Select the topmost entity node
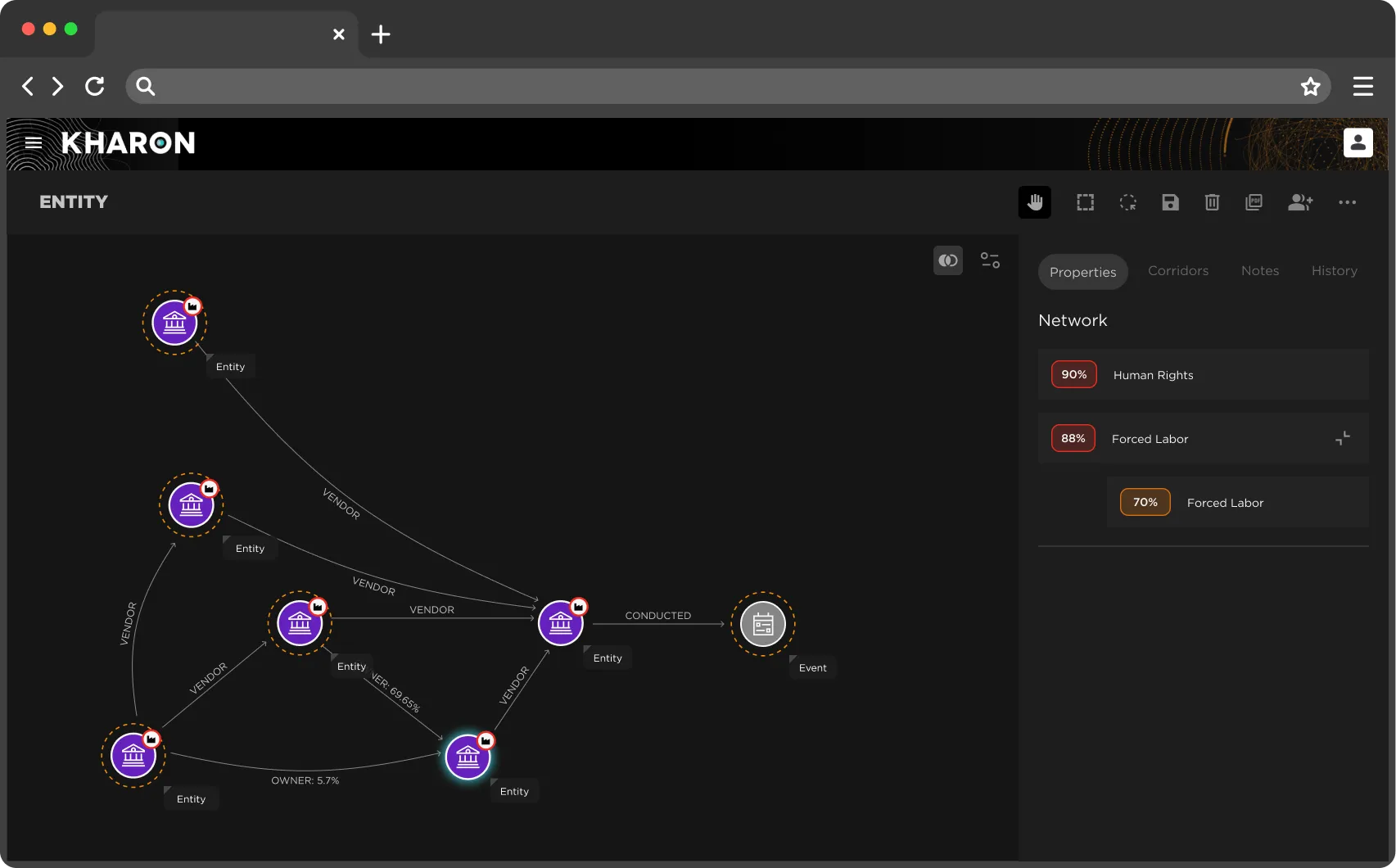The height and width of the screenshot is (868, 1396). coord(174,323)
